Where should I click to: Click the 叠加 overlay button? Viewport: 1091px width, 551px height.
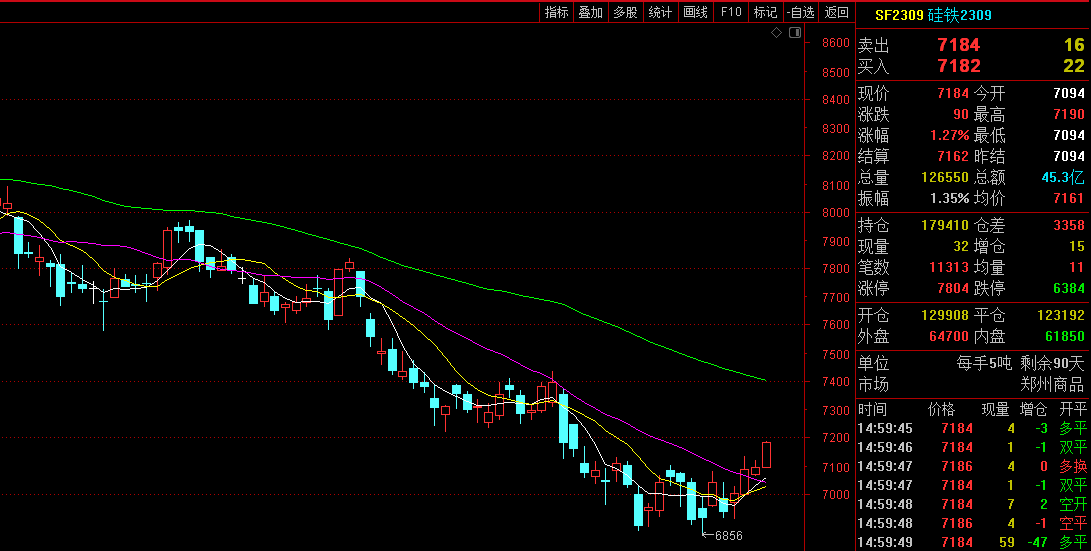click(x=590, y=12)
